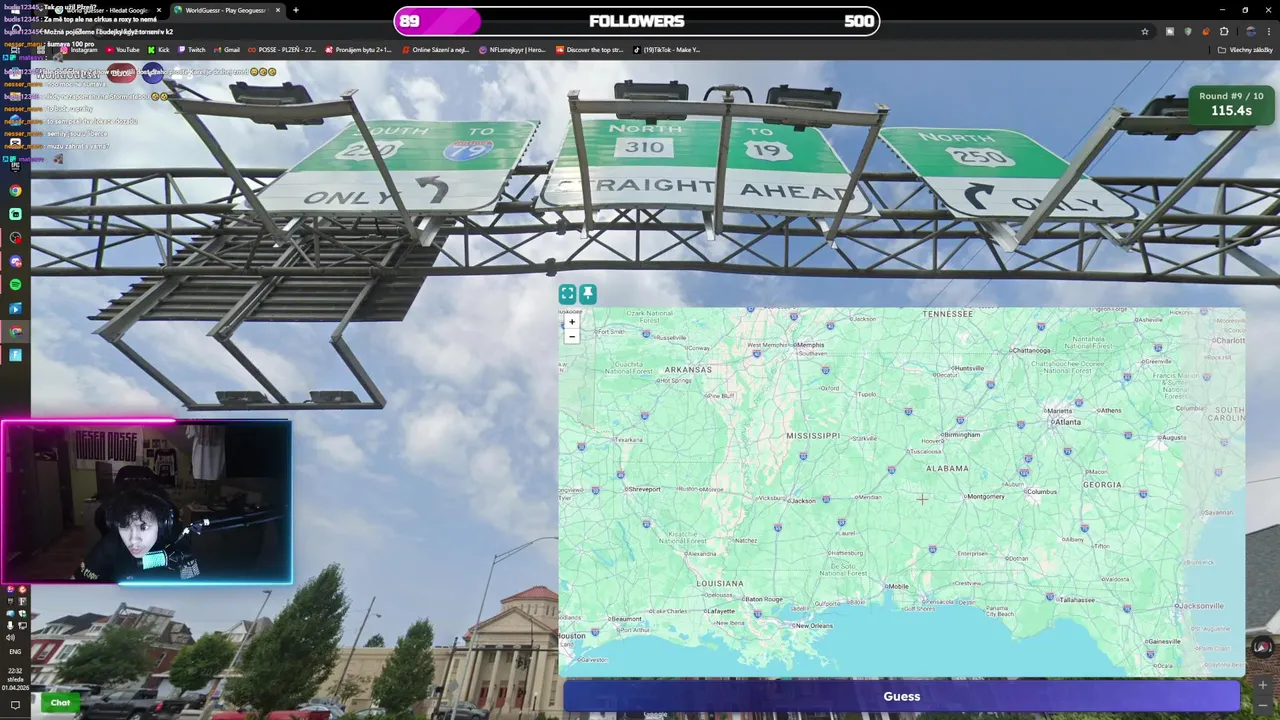Image resolution: width=1280 pixels, height=720 pixels.
Task: Submit location with the Guess button
Action: pyautogui.click(x=901, y=696)
